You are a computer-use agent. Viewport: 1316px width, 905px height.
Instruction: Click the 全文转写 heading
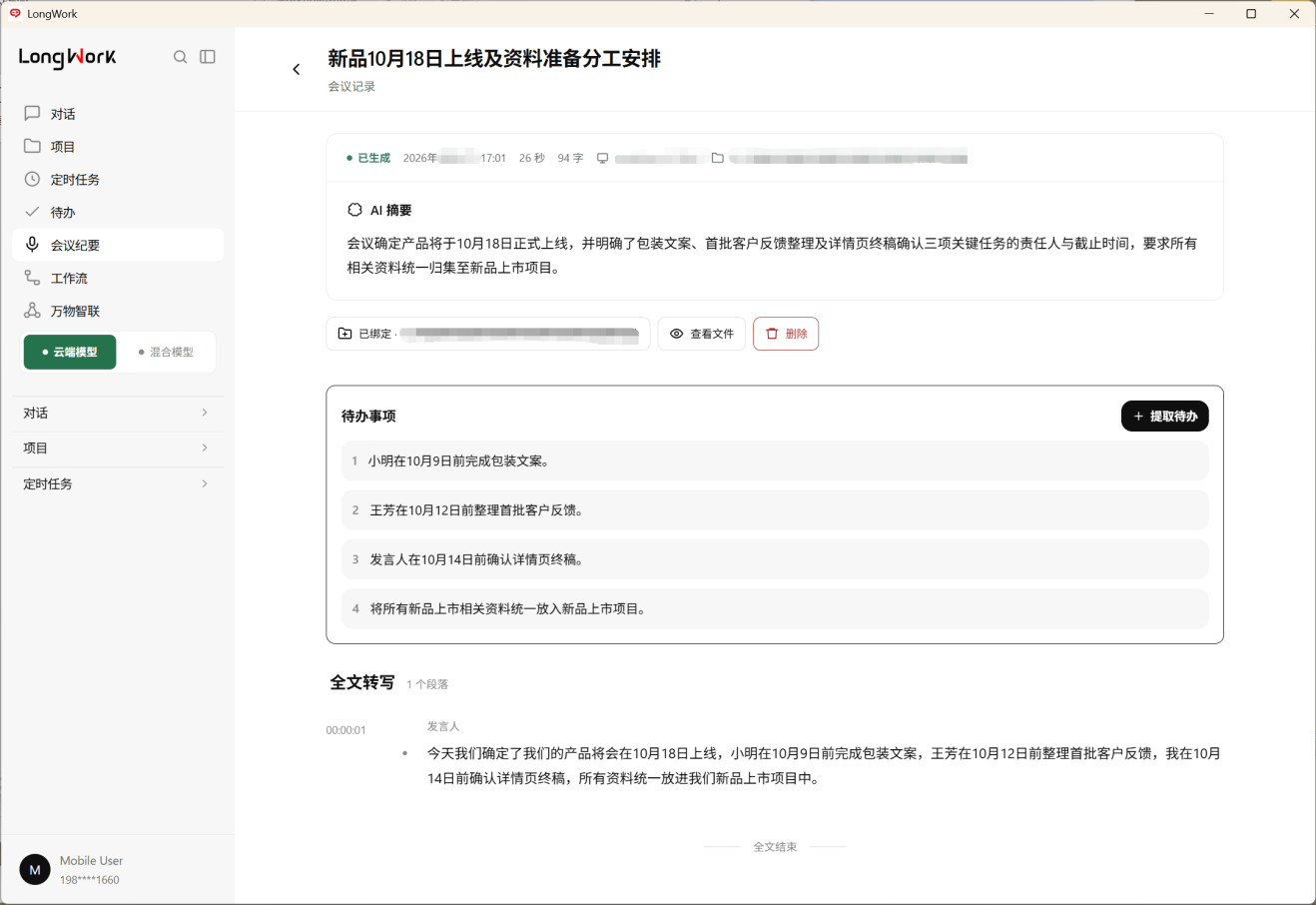(x=362, y=682)
